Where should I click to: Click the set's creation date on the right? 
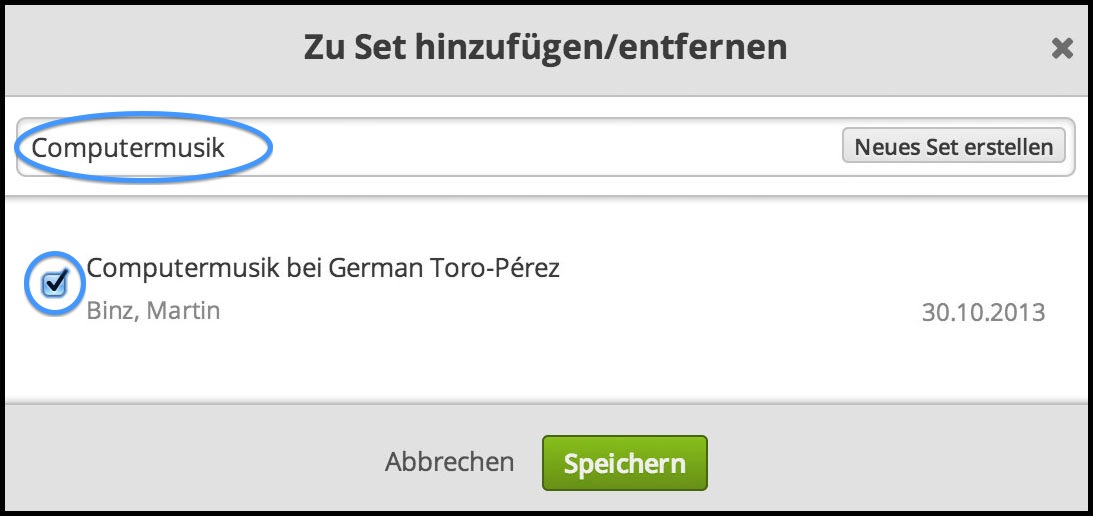coord(982,313)
